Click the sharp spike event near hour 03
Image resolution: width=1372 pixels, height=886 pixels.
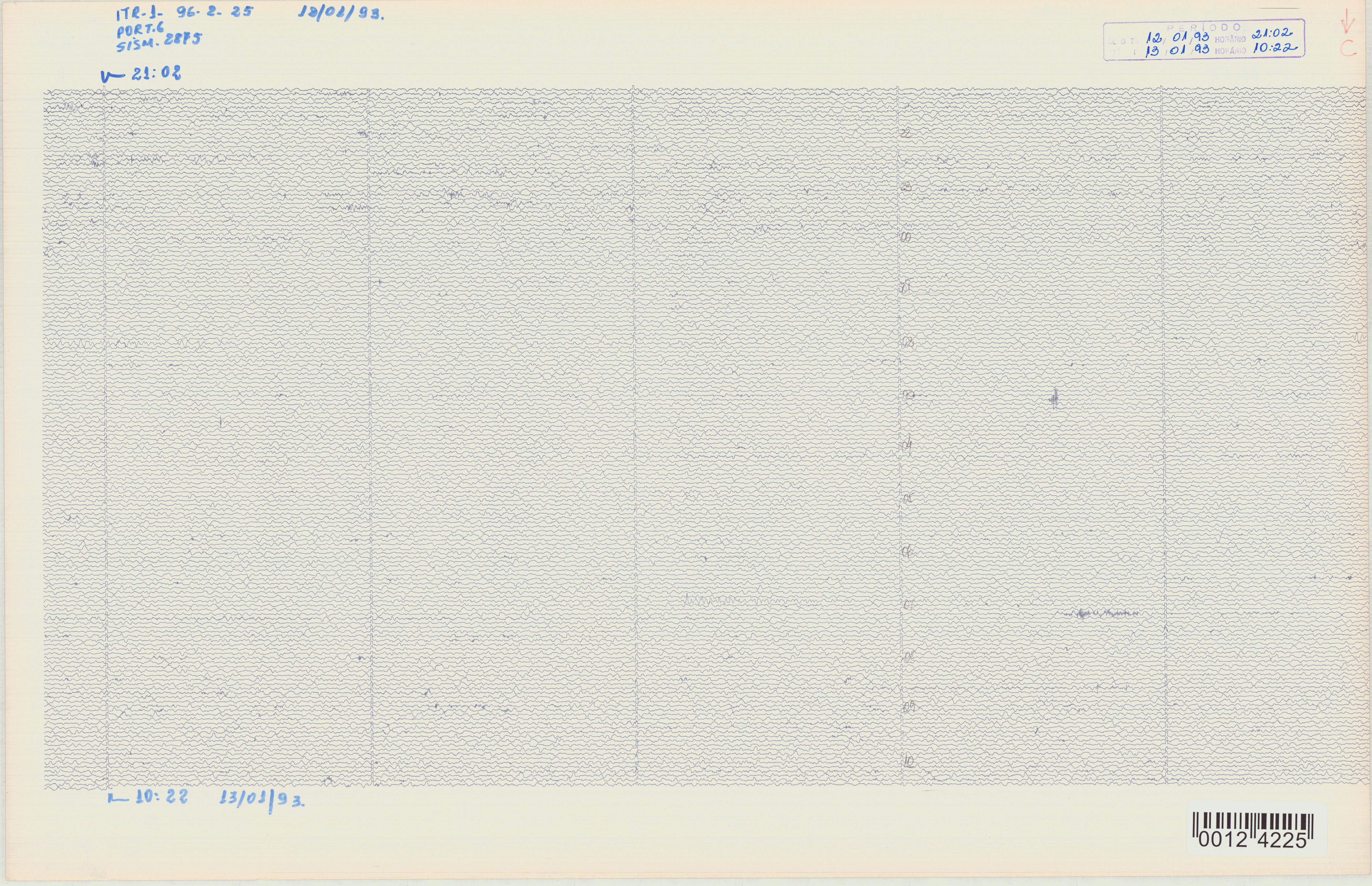pyautogui.click(x=1054, y=398)
